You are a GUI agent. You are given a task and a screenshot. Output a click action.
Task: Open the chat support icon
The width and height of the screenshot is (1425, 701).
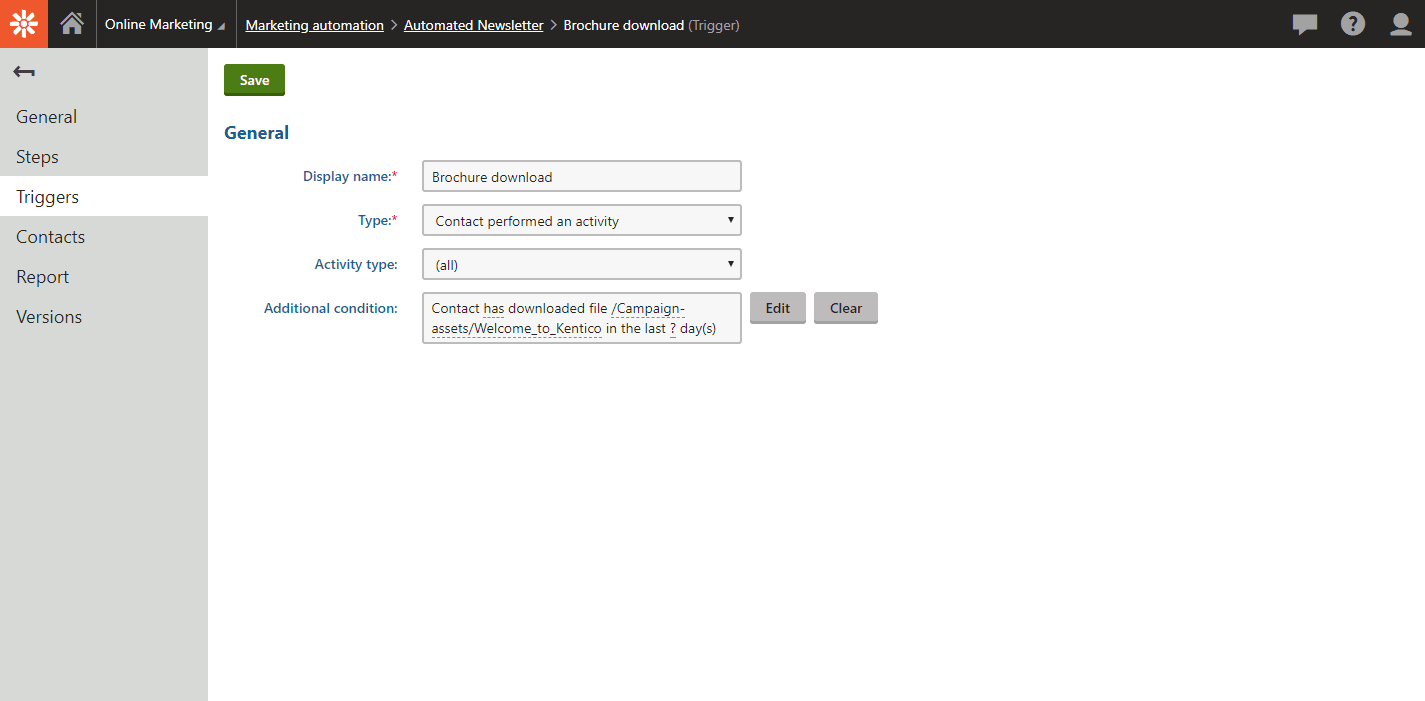point(1305,25)
